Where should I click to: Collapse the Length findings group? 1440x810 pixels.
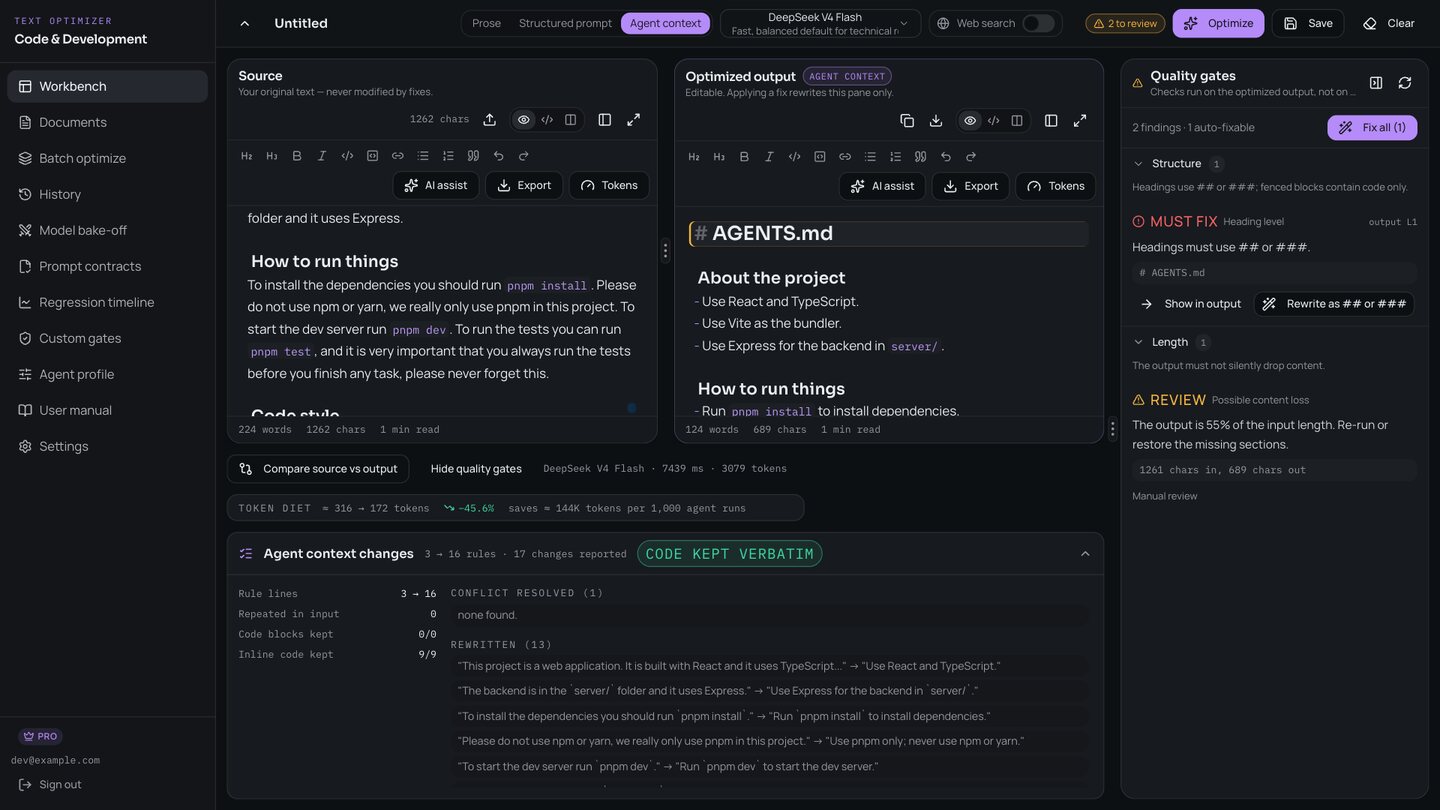coord(1138,342)
